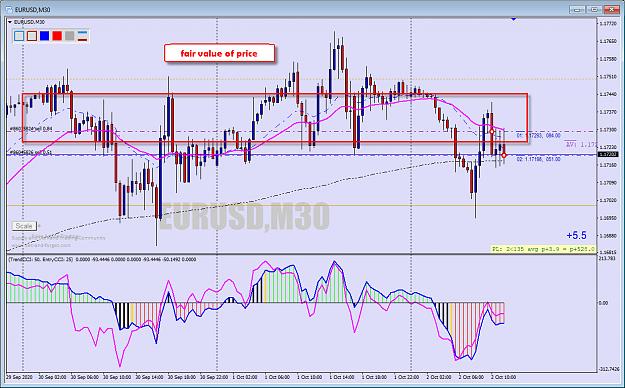Click the 29 Sep 2020 date label
Image resolution: width=625 pixels, height=388 pixels.
click(x=20, y=377)
